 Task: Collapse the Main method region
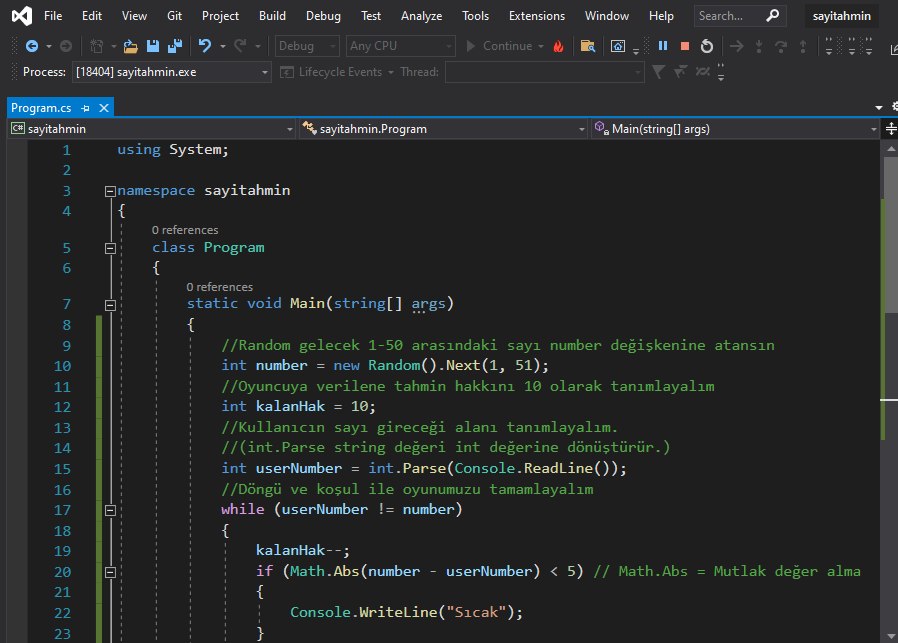tap(110, 304)
